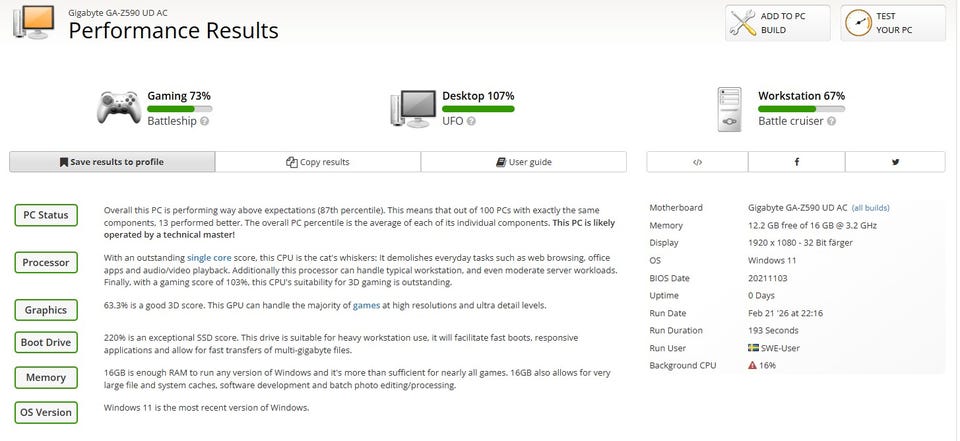
Task: Open the all builds link
Action: 870,208
